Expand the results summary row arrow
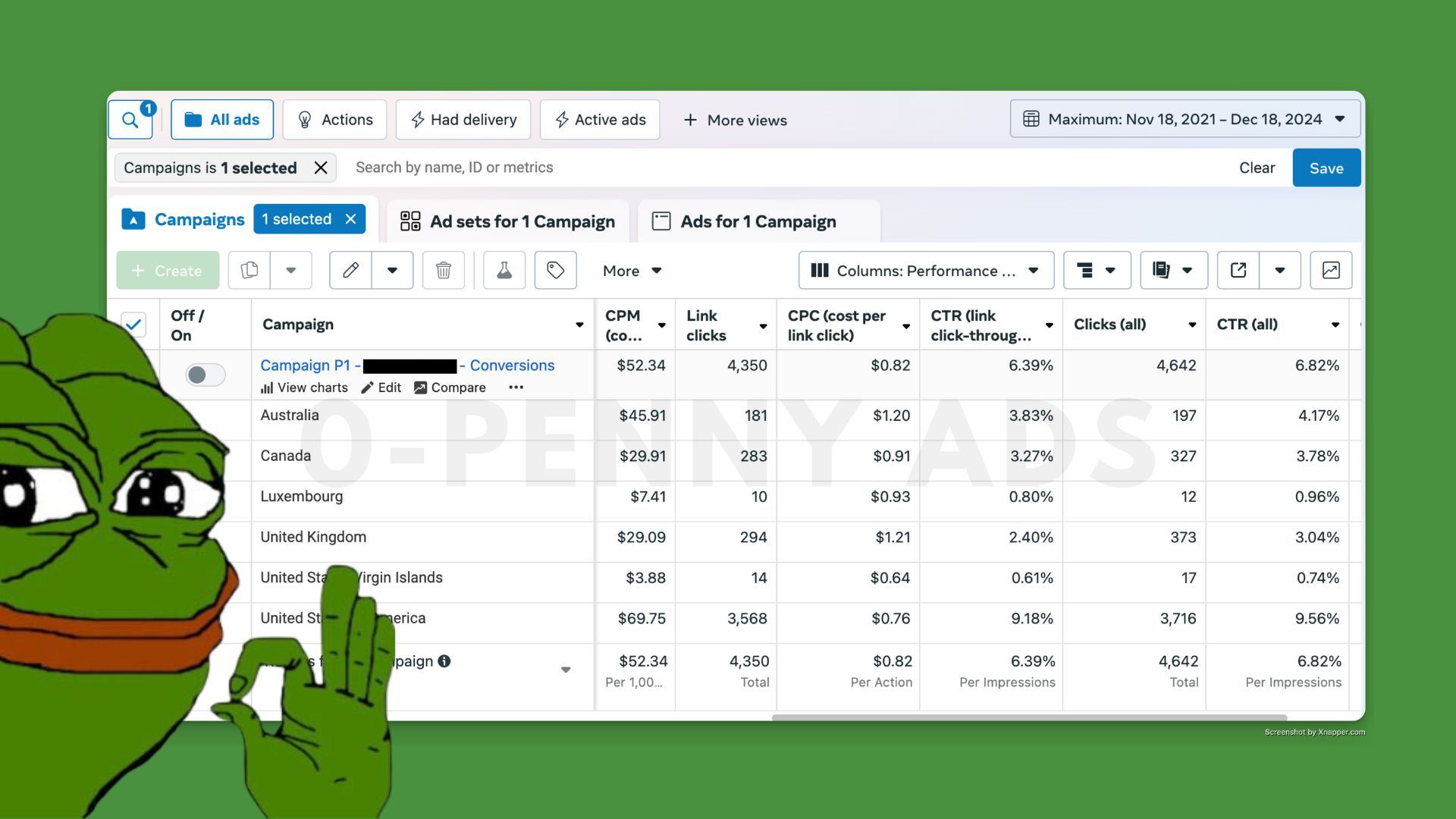This screenshot has width=1456, height=819. (566, 670)
